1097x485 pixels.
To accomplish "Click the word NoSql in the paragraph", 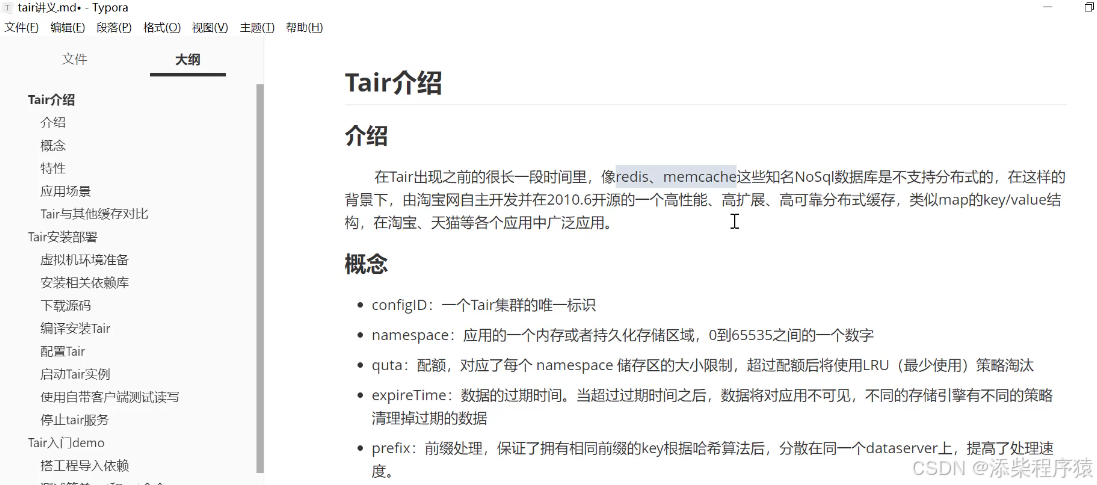I will [x=816, y=176].
